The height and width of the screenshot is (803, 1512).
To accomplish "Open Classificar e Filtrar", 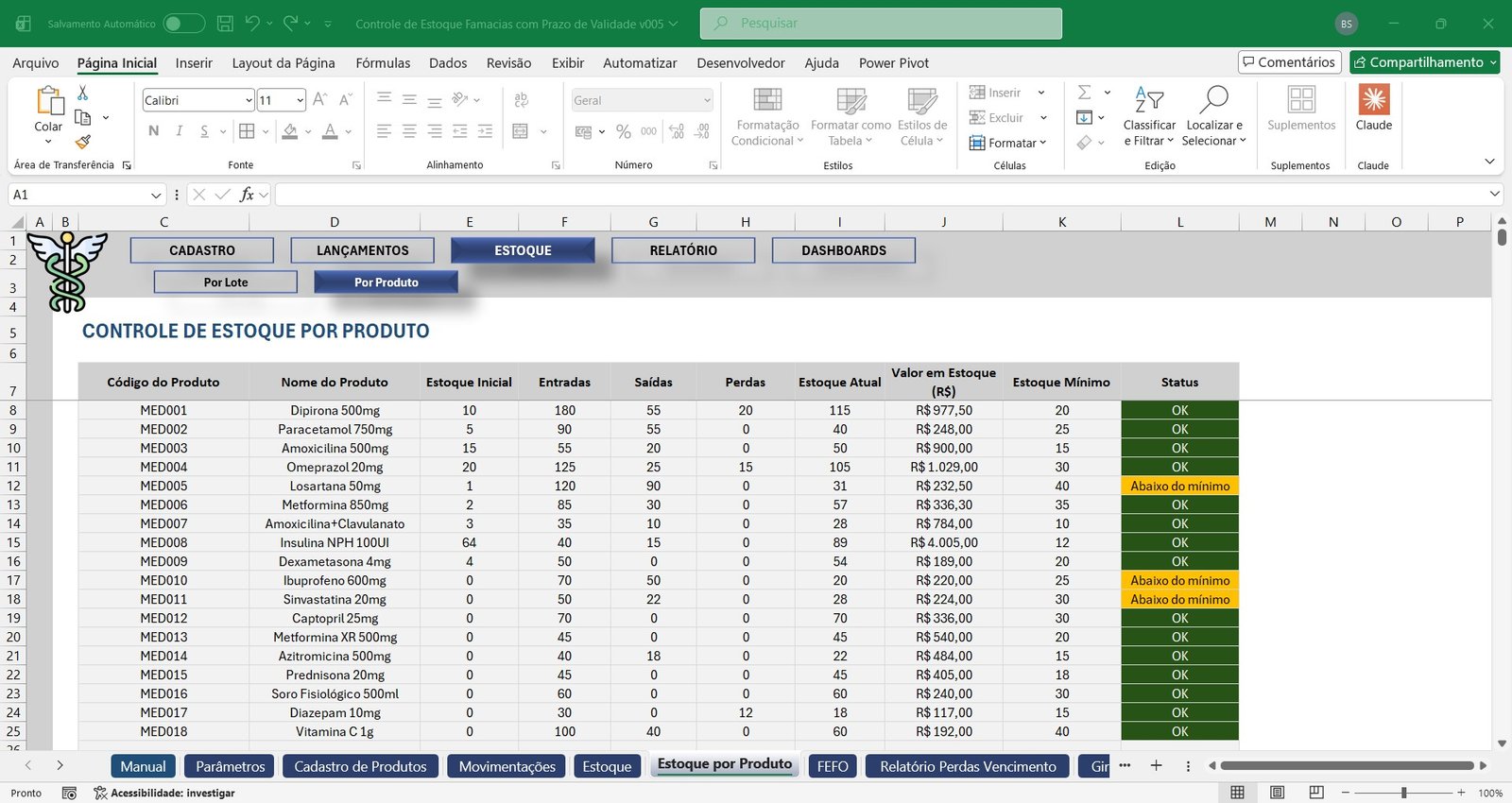I will coord(1149,116).
